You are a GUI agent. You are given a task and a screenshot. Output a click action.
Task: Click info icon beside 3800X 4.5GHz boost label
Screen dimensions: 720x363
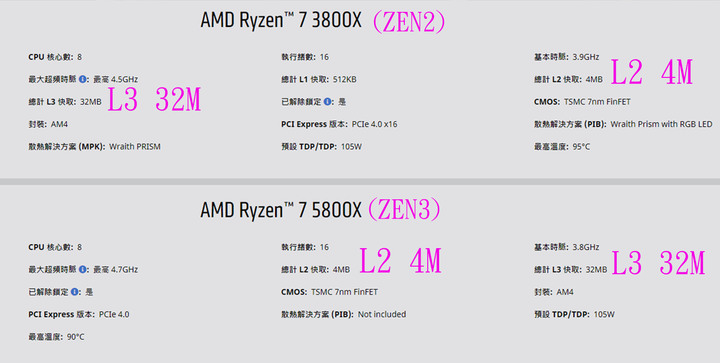(x=83, y=79)
